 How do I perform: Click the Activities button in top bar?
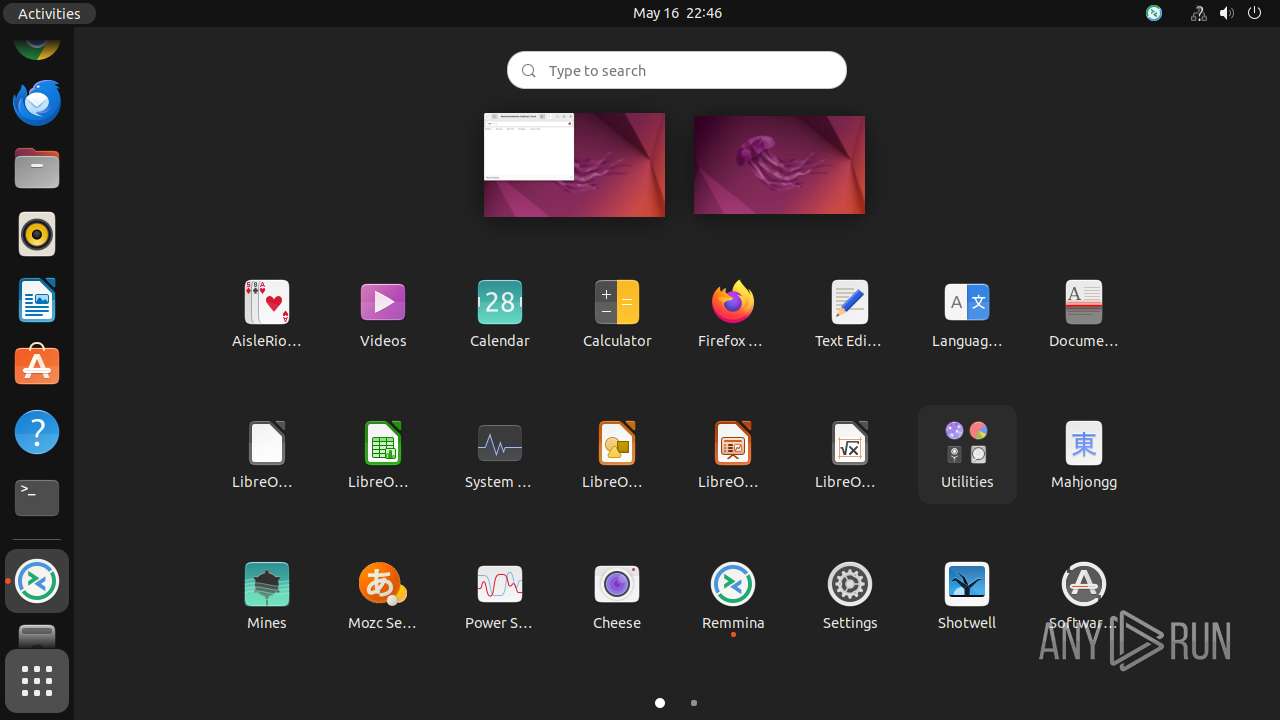coord(49,13)
